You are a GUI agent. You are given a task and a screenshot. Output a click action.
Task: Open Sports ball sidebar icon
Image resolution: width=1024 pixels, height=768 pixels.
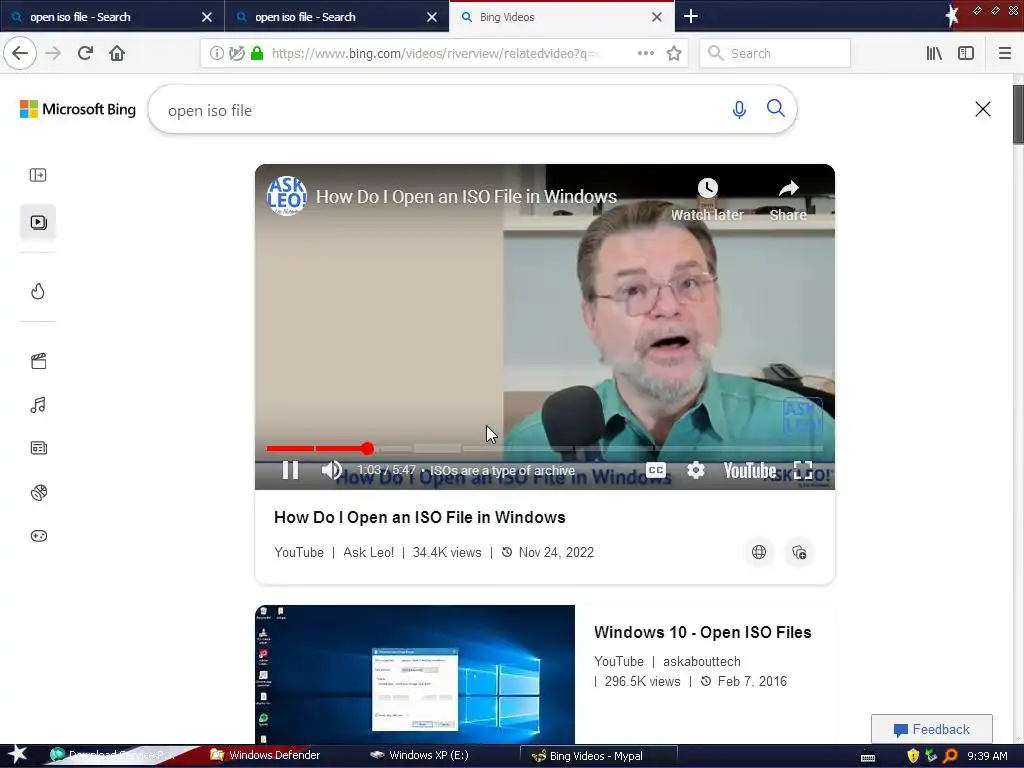(39, 492)
